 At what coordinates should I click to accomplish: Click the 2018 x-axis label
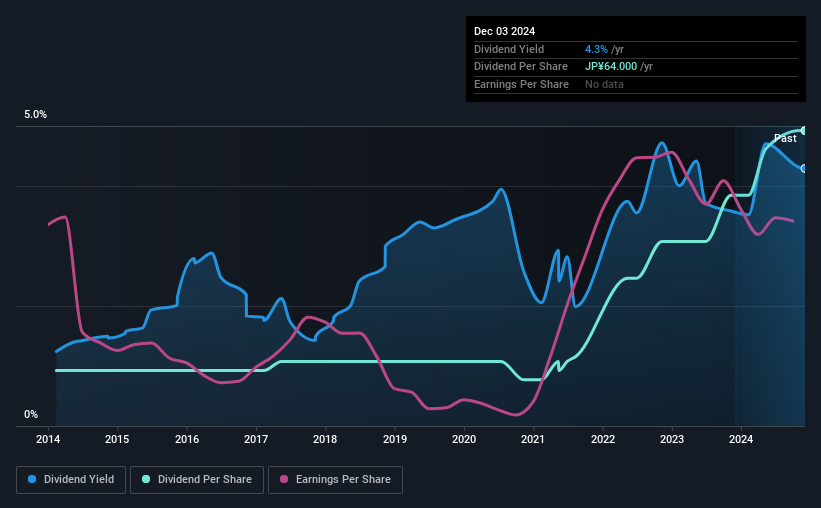point(325,439)
